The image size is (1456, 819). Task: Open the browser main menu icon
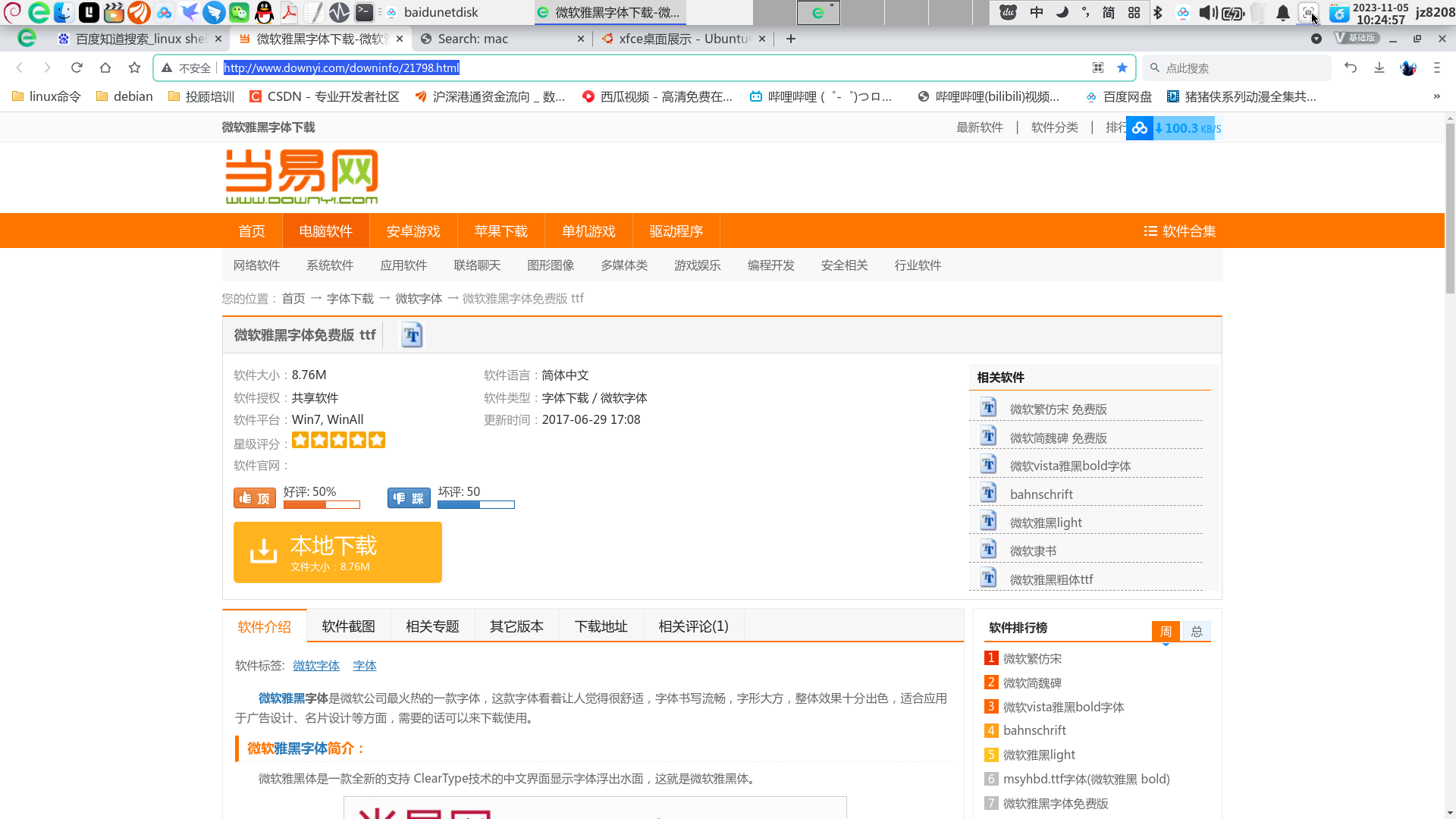tap(1437, 67)
